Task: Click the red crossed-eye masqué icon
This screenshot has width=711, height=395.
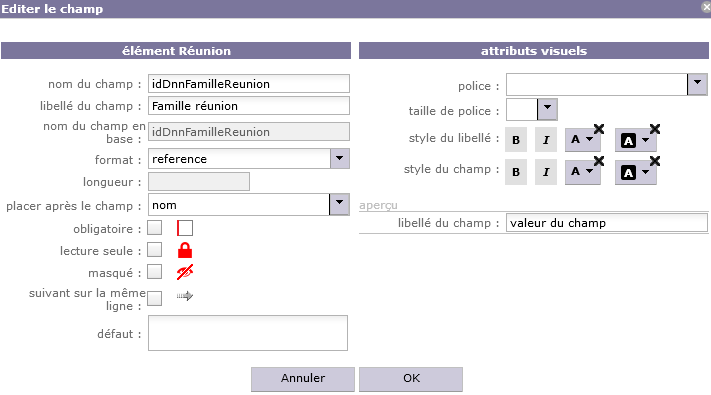Action: coord(185,272)
